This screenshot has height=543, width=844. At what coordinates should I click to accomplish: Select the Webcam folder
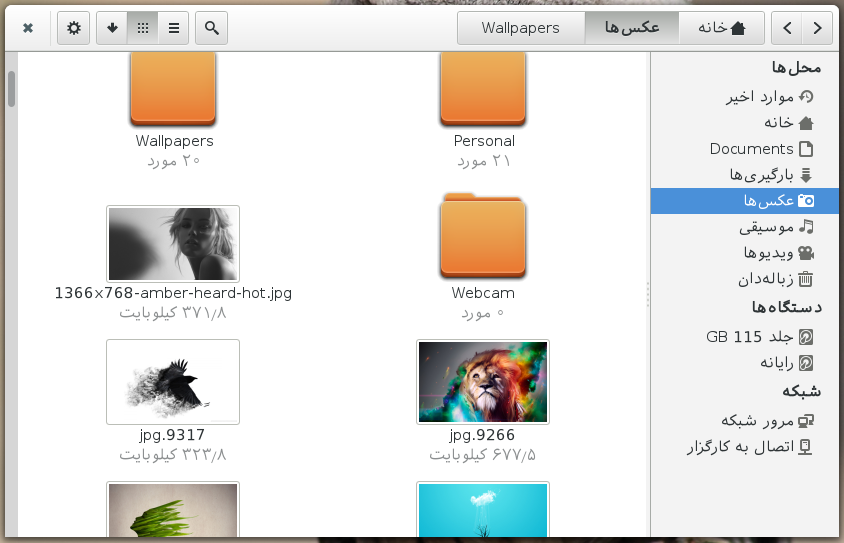point(483,240)
